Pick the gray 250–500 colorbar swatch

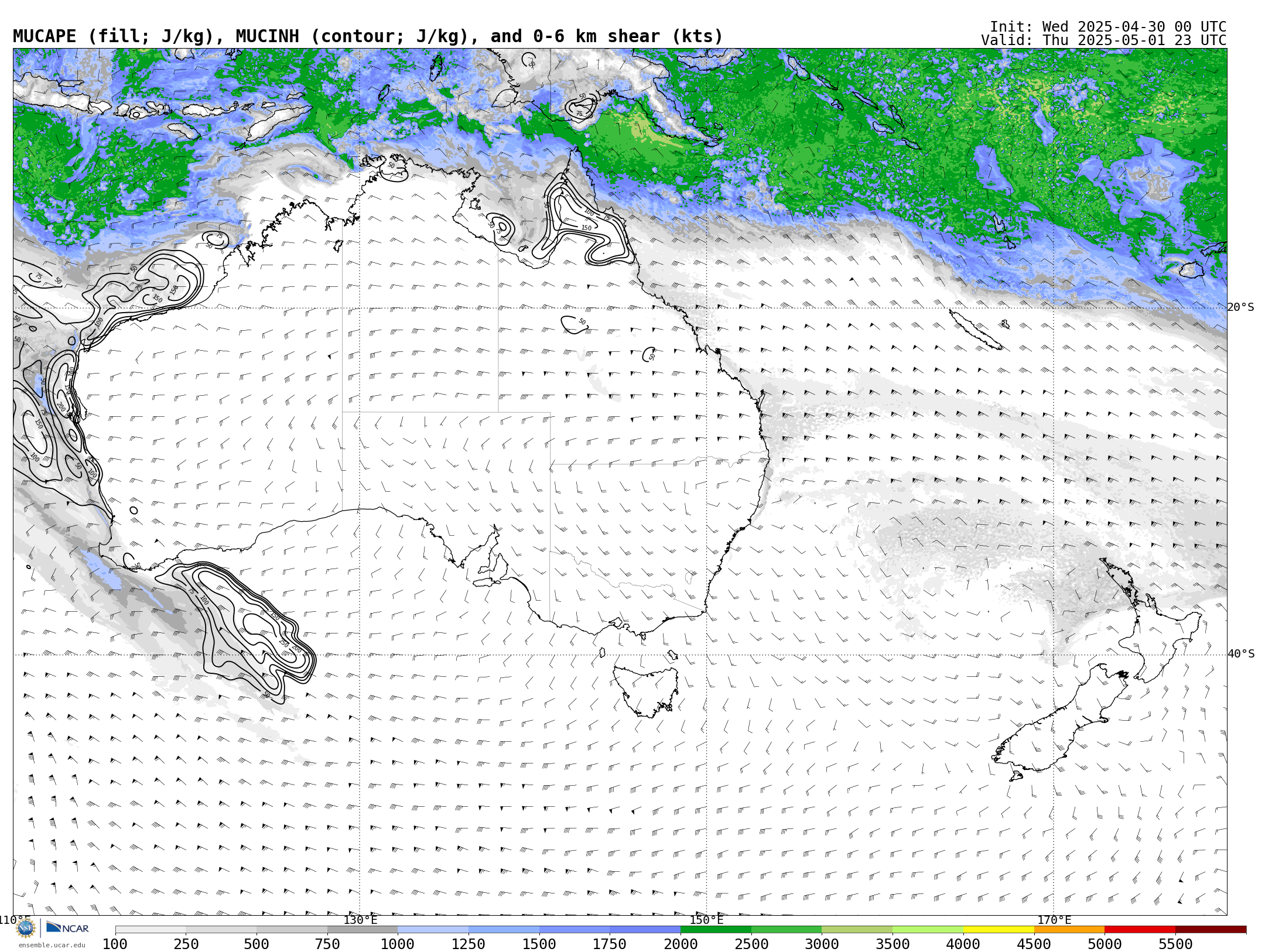[x=221, y=930]
